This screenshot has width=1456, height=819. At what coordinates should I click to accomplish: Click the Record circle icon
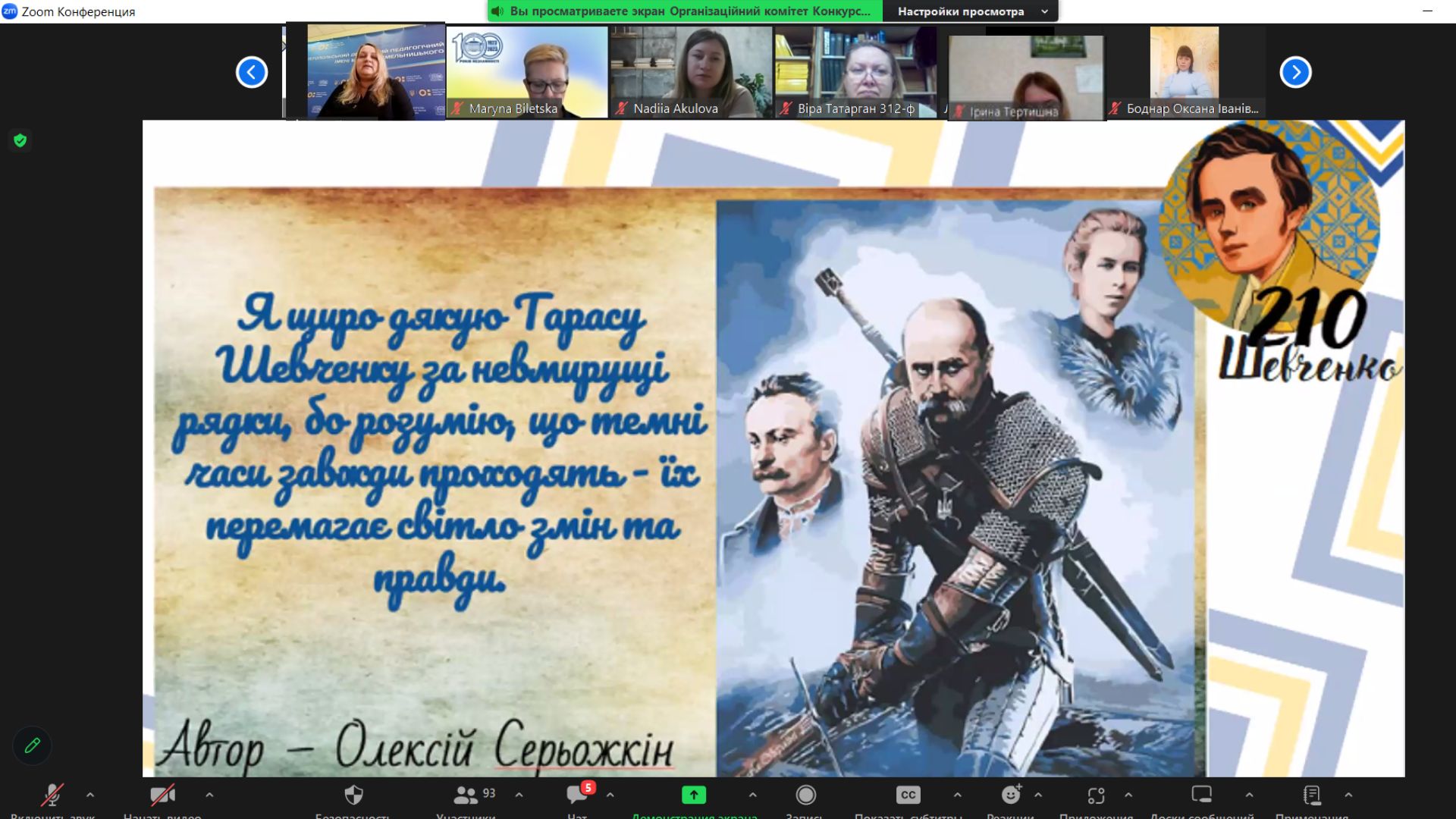[805, 795]
